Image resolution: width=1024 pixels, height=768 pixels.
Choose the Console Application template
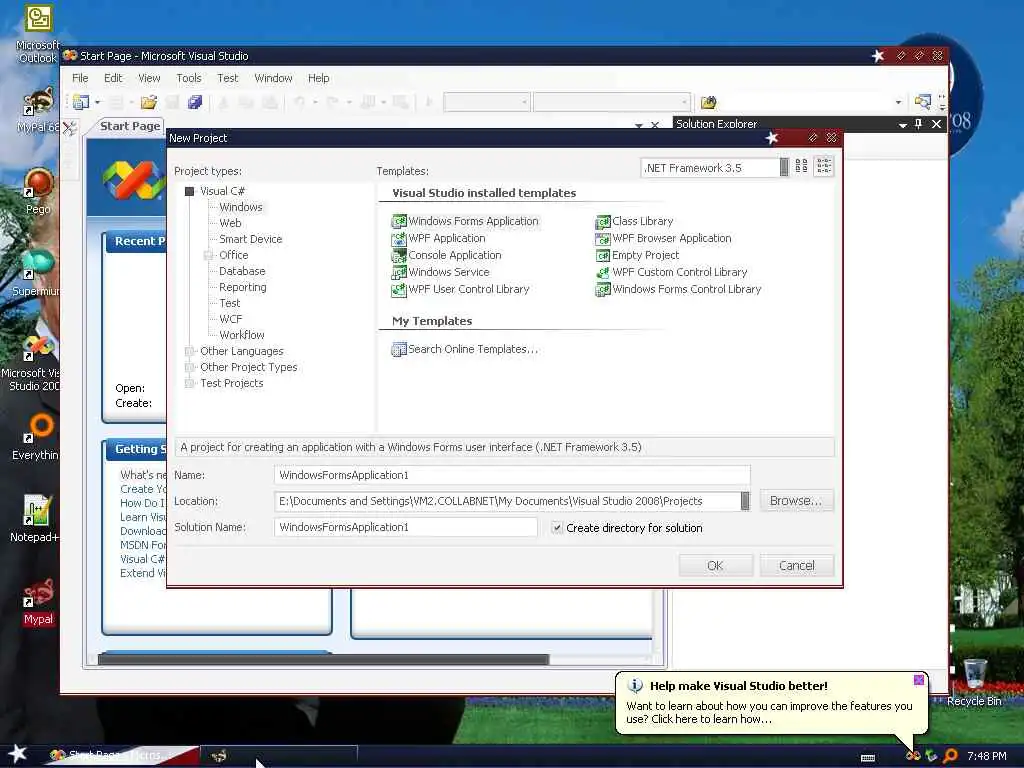[x=447, y=255]
